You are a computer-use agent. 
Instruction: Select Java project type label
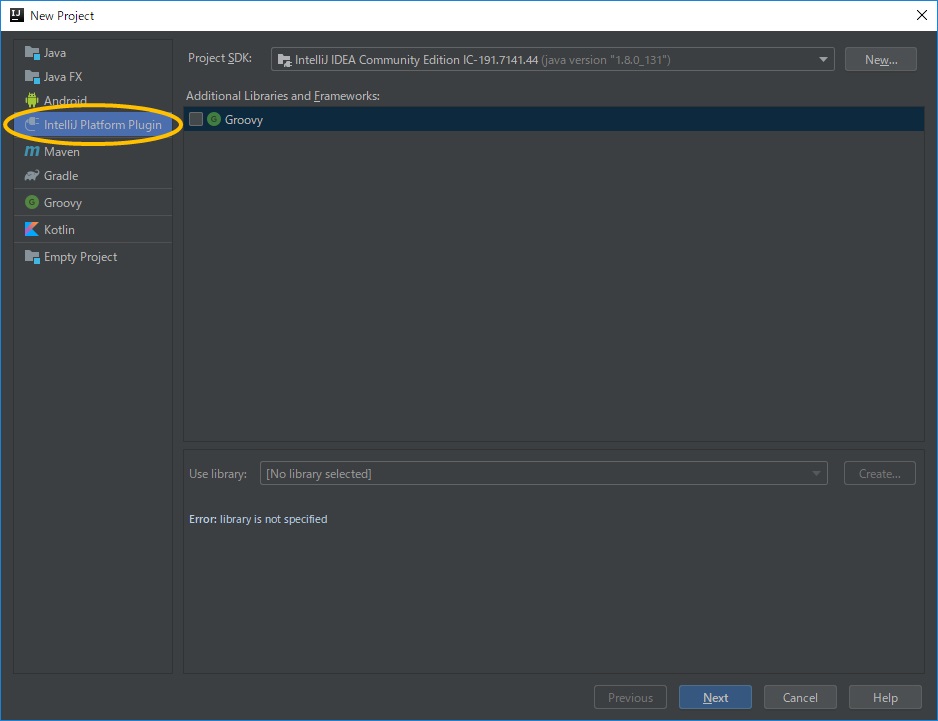[54, 53]
